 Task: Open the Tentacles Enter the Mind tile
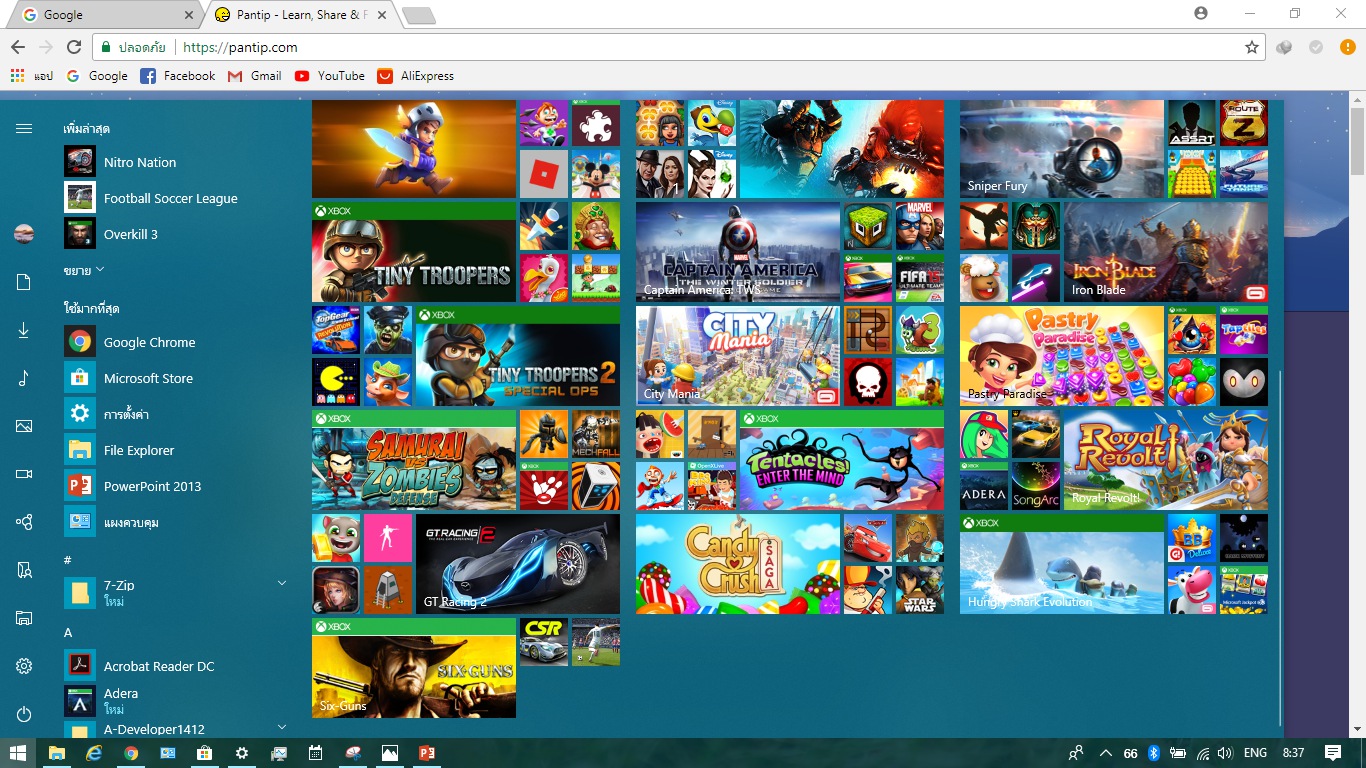pyautogui.click(x=842, y=460)
